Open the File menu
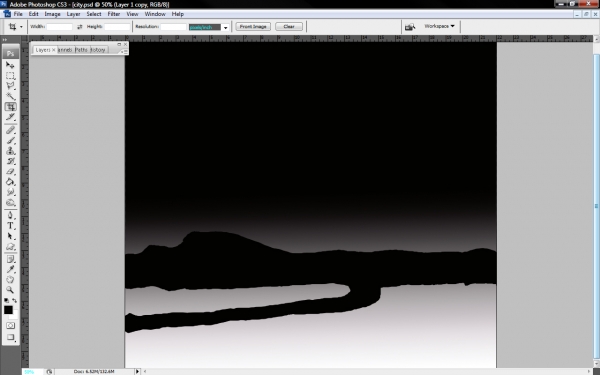This screenshot has width=600, height=375. [18, 14]
